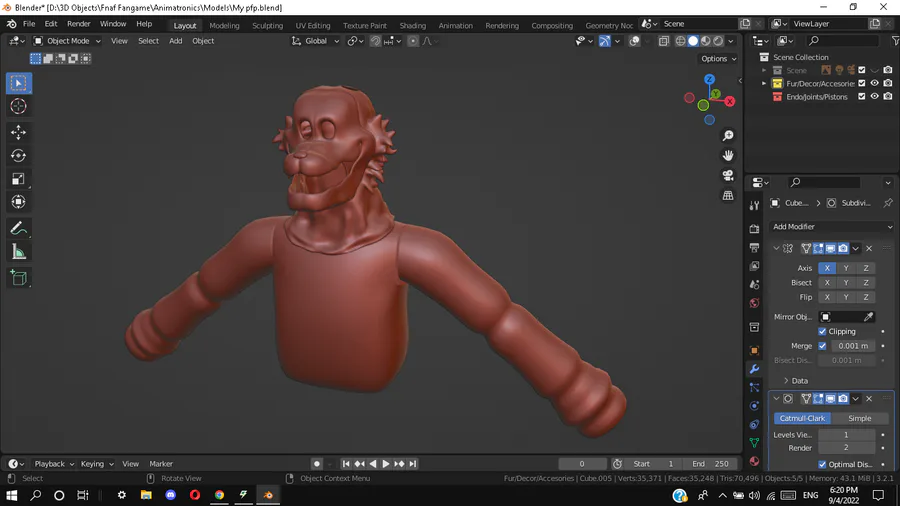Select the Annotate tool
The height and width of the screenshot is (506, 900).
[x=18, y=228]
